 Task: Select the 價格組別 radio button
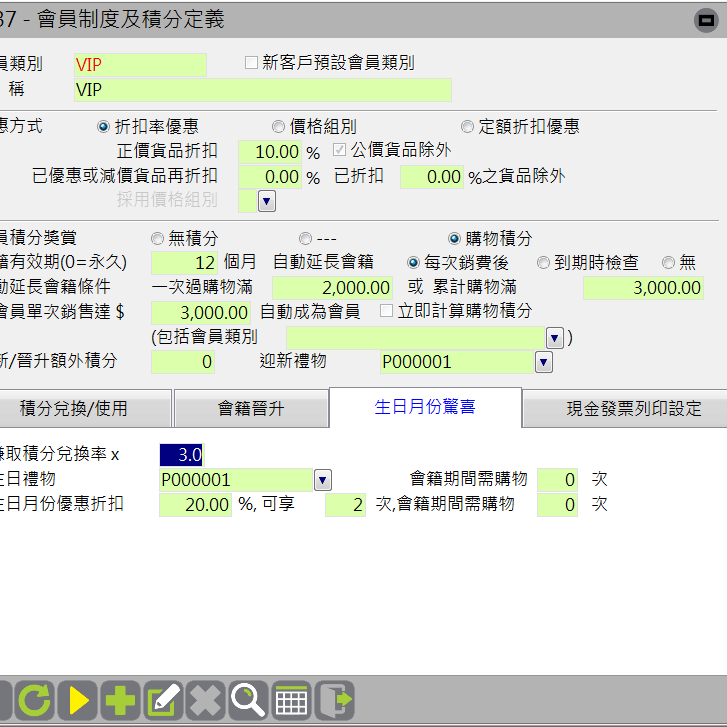click(x=279, y=127)
